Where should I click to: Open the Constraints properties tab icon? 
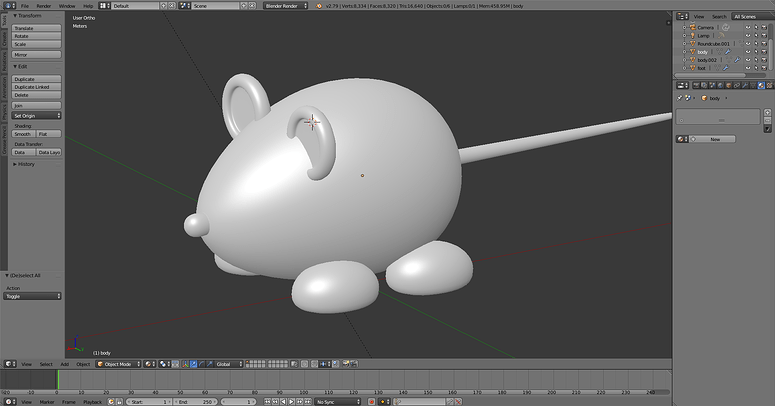point(736,85)
